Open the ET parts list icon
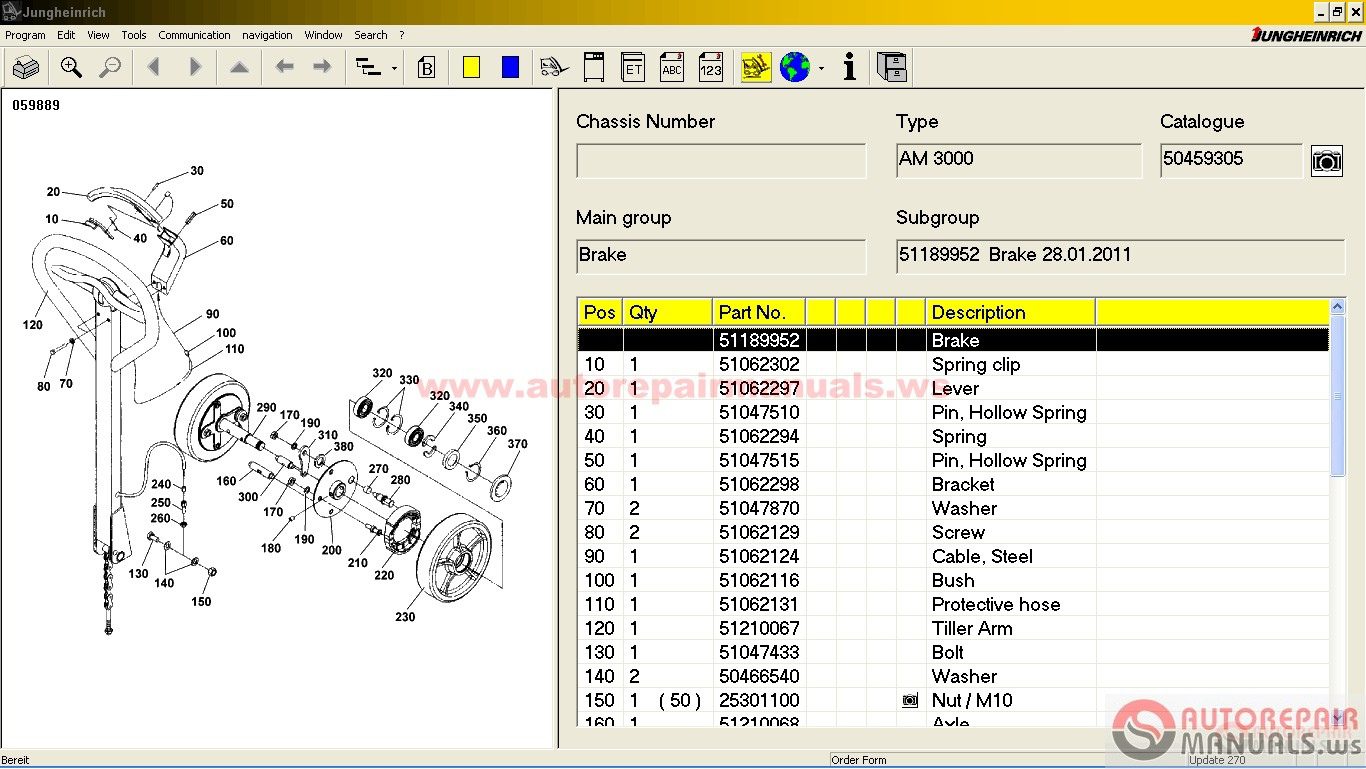 coord(633,67)
